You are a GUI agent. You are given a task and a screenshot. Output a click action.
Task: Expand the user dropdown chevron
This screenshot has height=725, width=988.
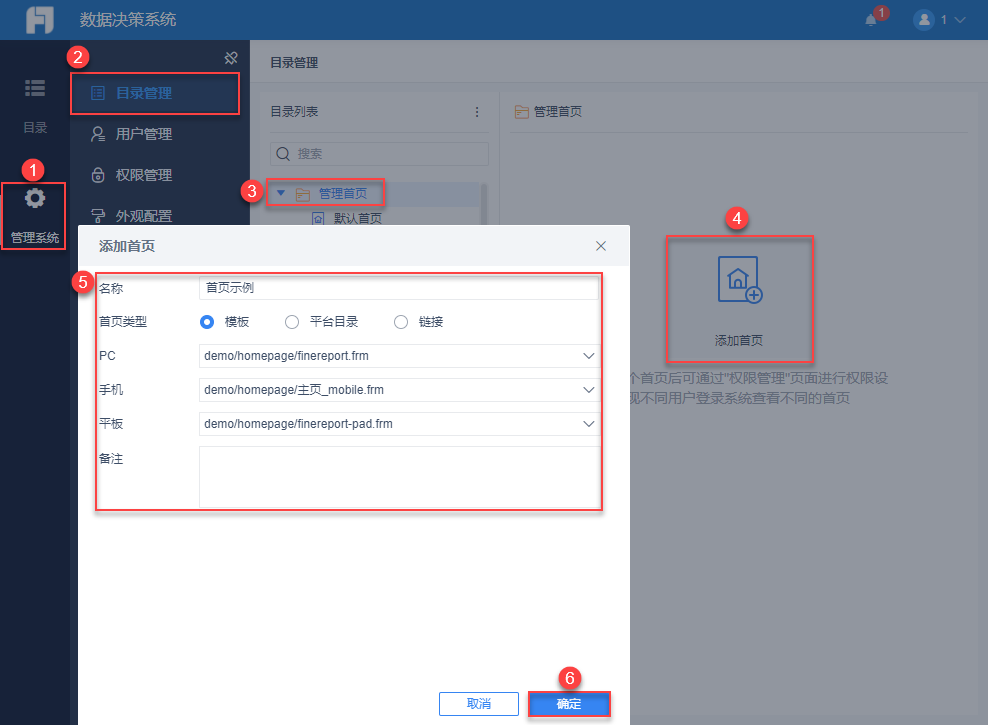960,20
